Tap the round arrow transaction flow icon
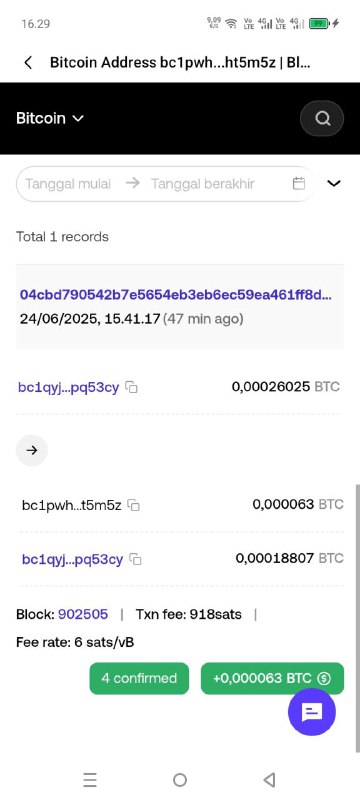360x800 pixels. coord(32,451)
